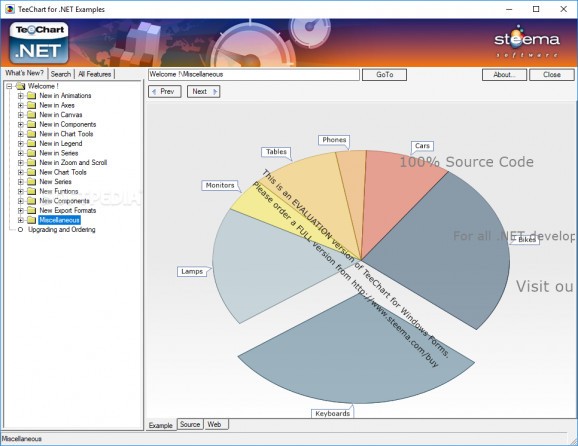
Task: Expand the Miscellaneous node
Action: tap(21, 220)
